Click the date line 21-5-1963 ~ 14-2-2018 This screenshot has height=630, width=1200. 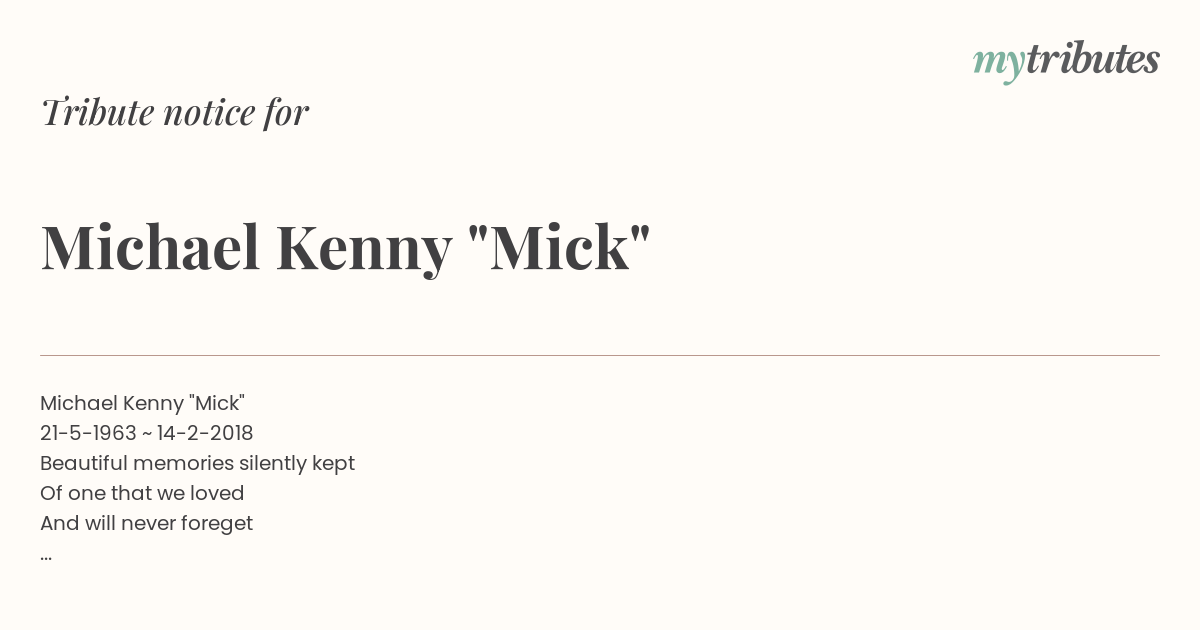click(147, 433)
